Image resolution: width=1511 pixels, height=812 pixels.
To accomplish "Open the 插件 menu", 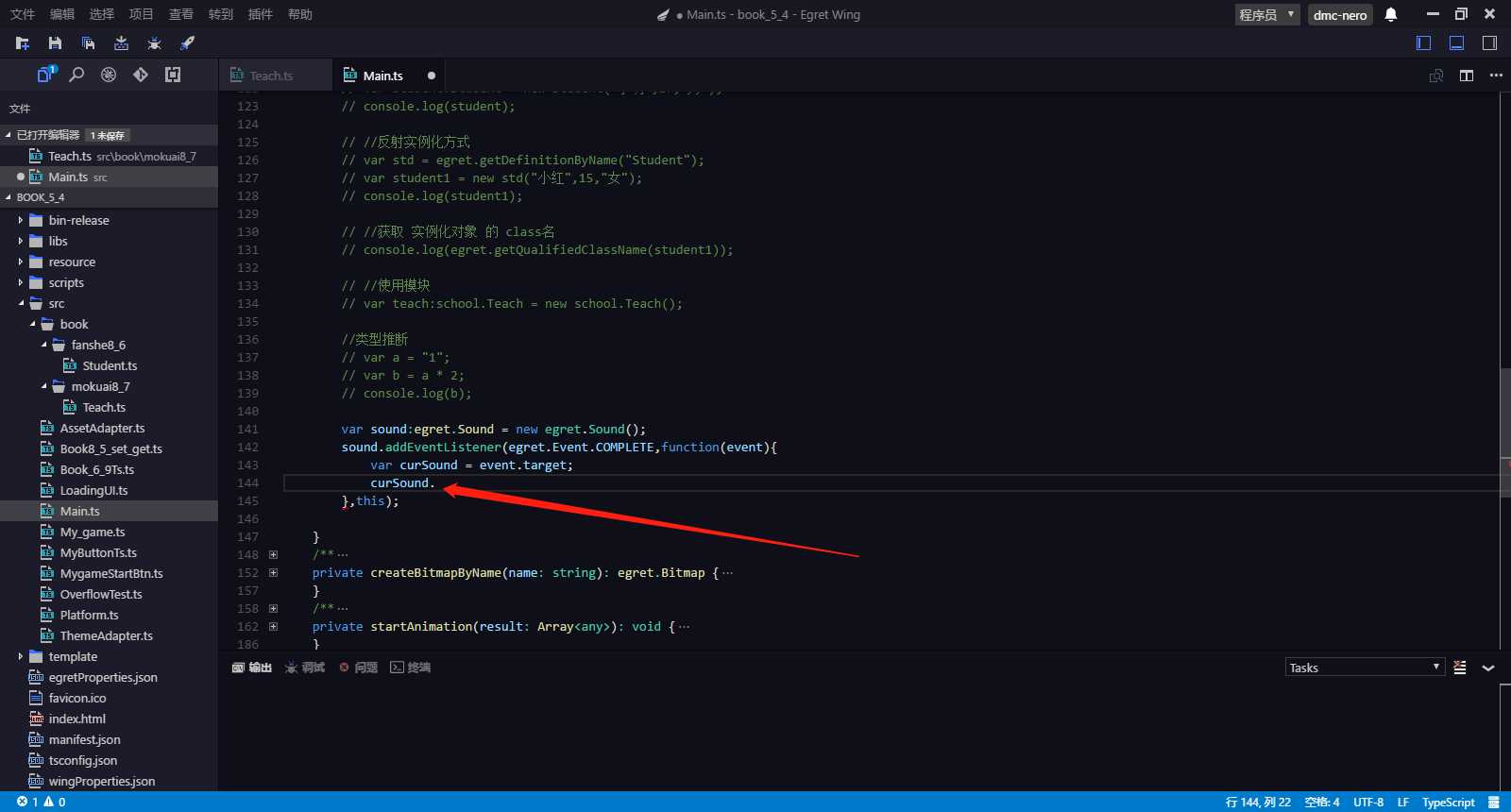I will [x=261, y=14].
